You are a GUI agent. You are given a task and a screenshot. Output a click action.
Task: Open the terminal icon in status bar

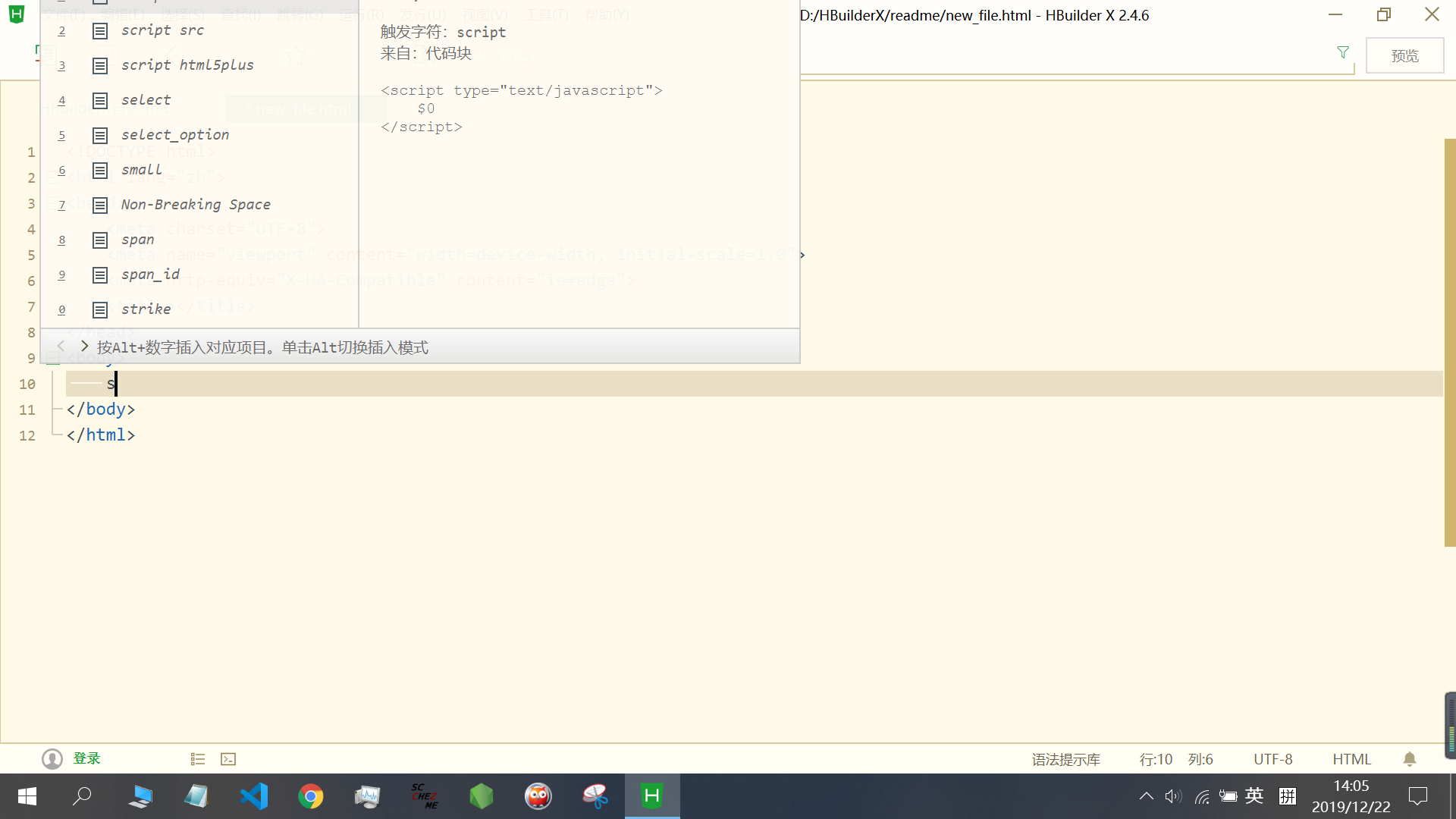pyautogui.click(x=228, y=759)
